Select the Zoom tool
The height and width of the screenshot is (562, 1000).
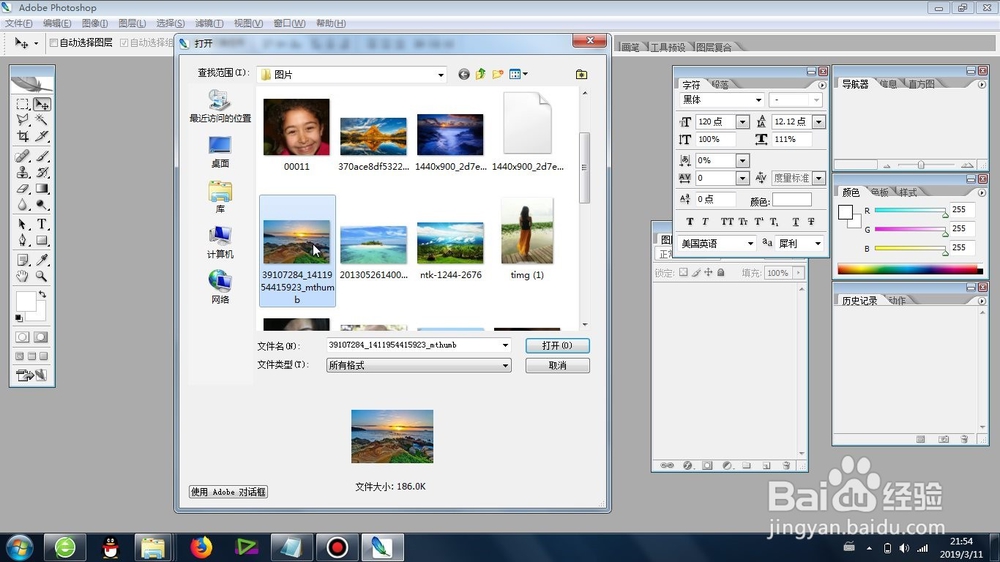click(42, 276)
